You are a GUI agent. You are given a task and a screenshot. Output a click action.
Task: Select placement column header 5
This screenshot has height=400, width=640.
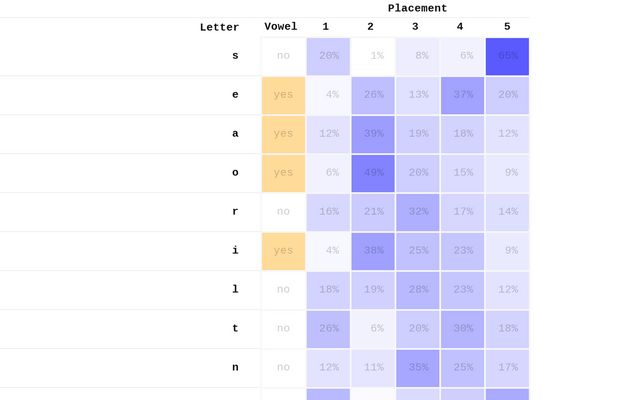click(507, 26)
